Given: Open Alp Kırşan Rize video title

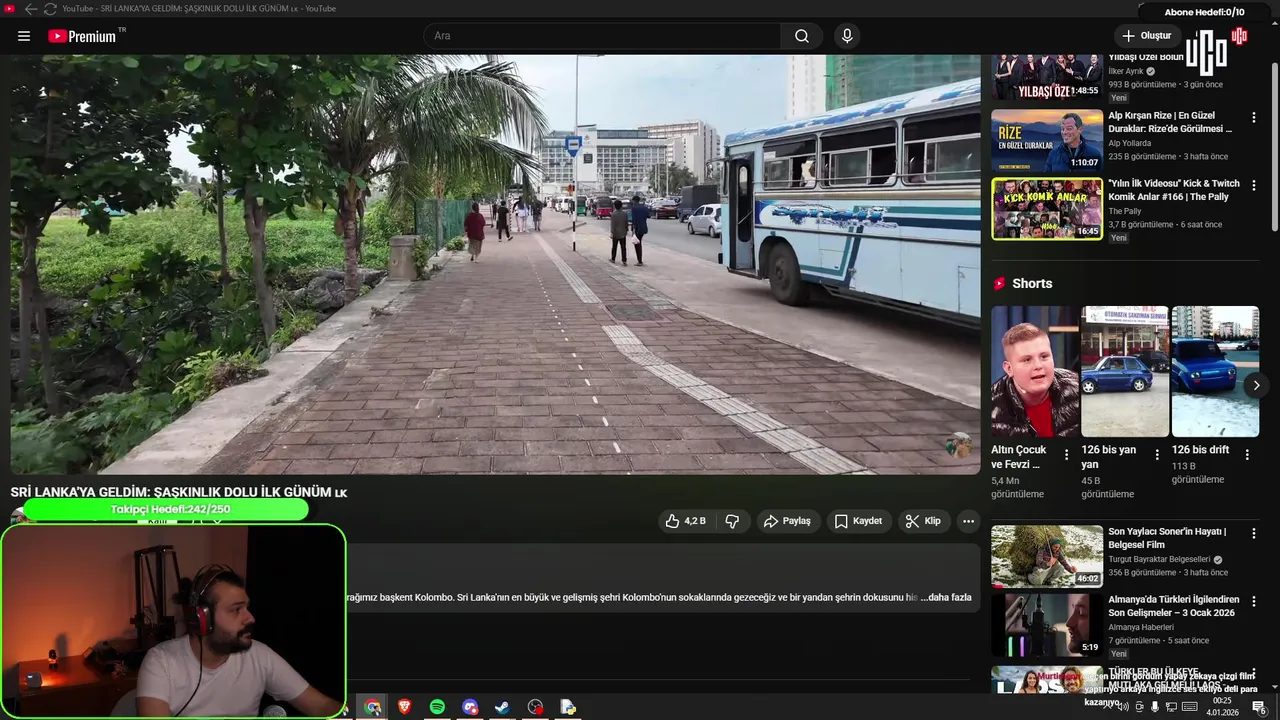Looking at the screenshot, I should tap(1170, 122).
